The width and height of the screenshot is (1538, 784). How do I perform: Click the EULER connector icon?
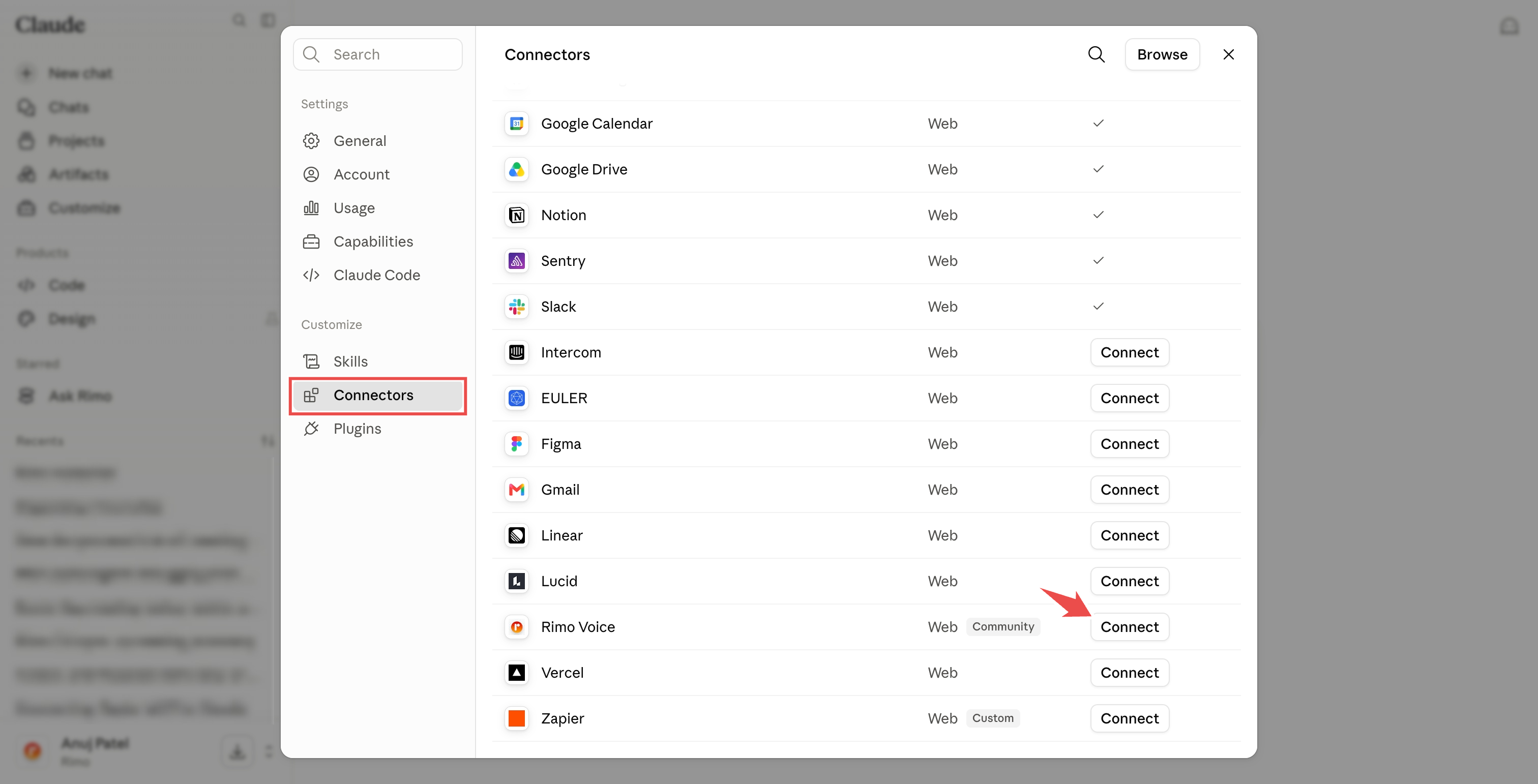tap(516, 398)
